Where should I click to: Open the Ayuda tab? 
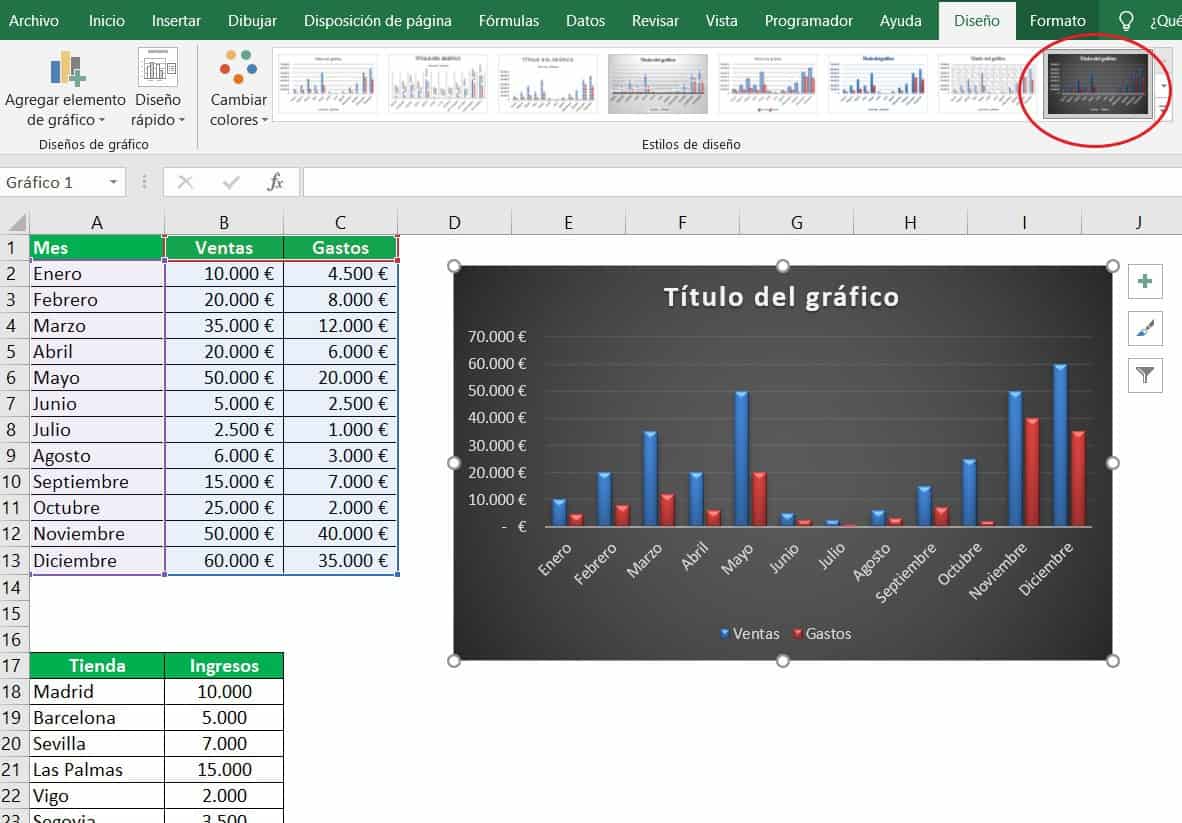(x=901, y=20)
